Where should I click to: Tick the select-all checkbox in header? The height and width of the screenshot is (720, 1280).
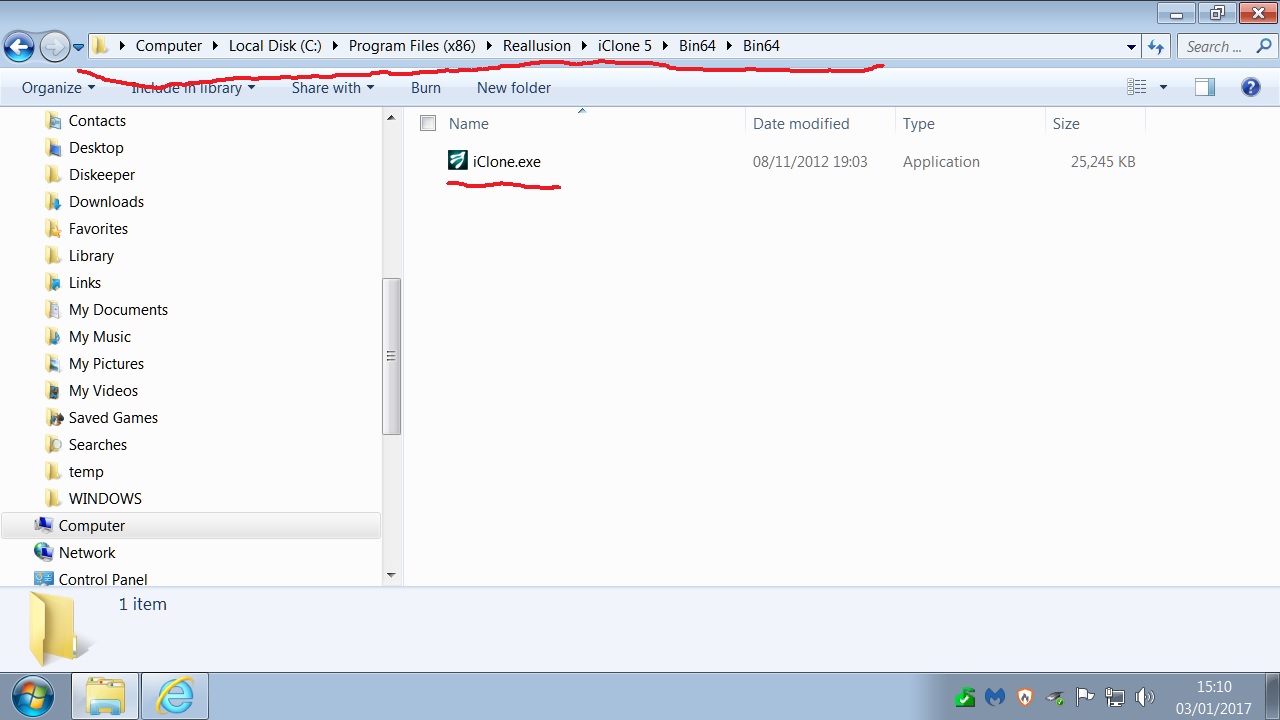coord(428,123)
